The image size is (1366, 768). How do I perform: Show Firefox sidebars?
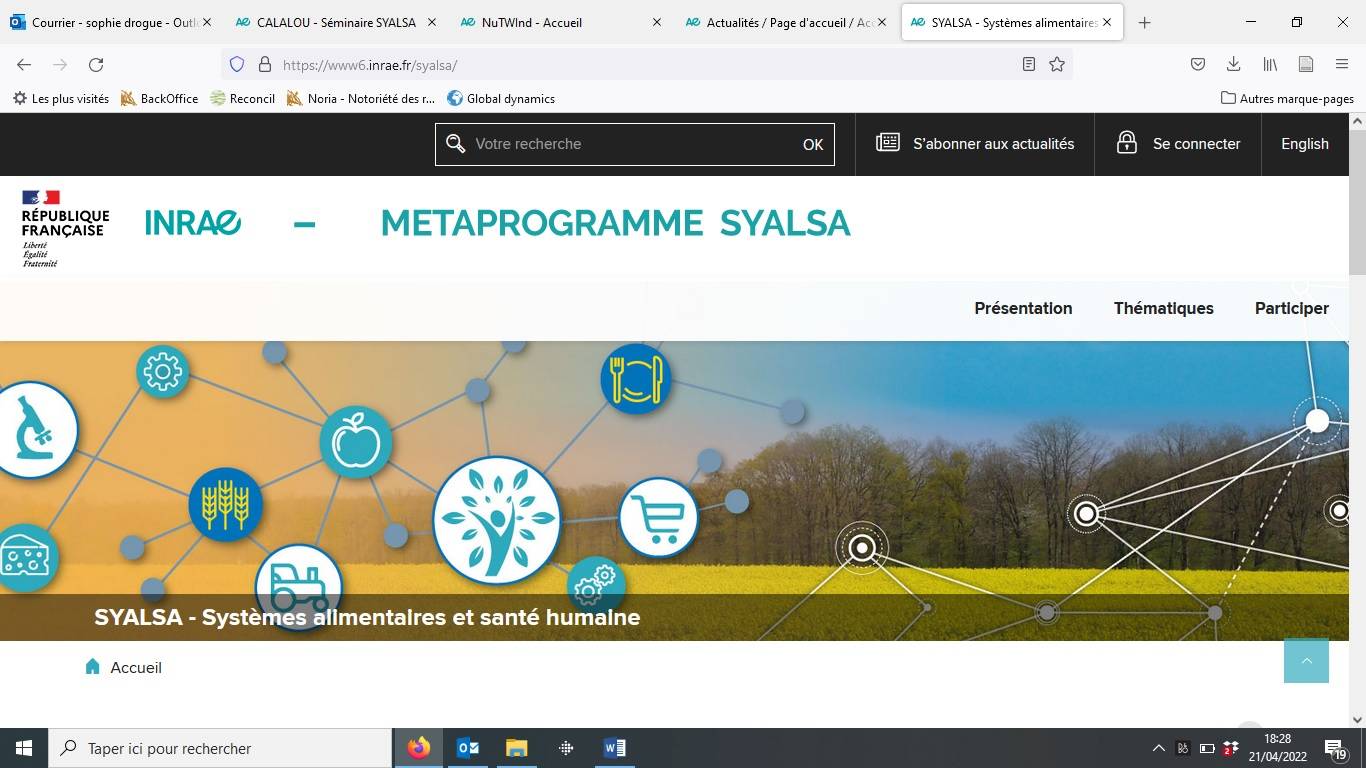(x=1306, y=64)
